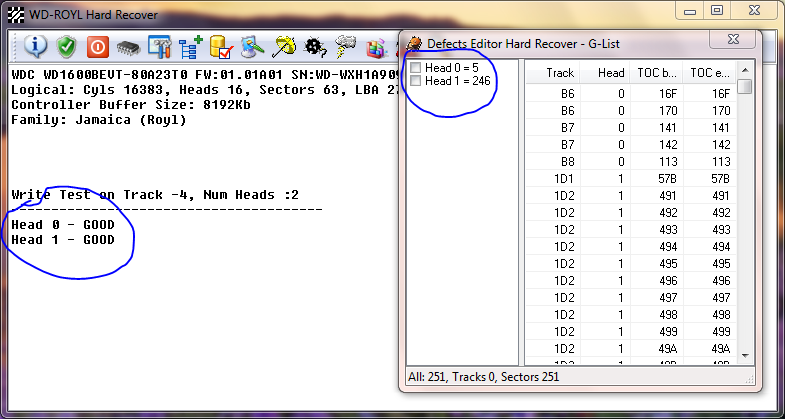Select TOC begin cell 495

[x=656, y=263]
